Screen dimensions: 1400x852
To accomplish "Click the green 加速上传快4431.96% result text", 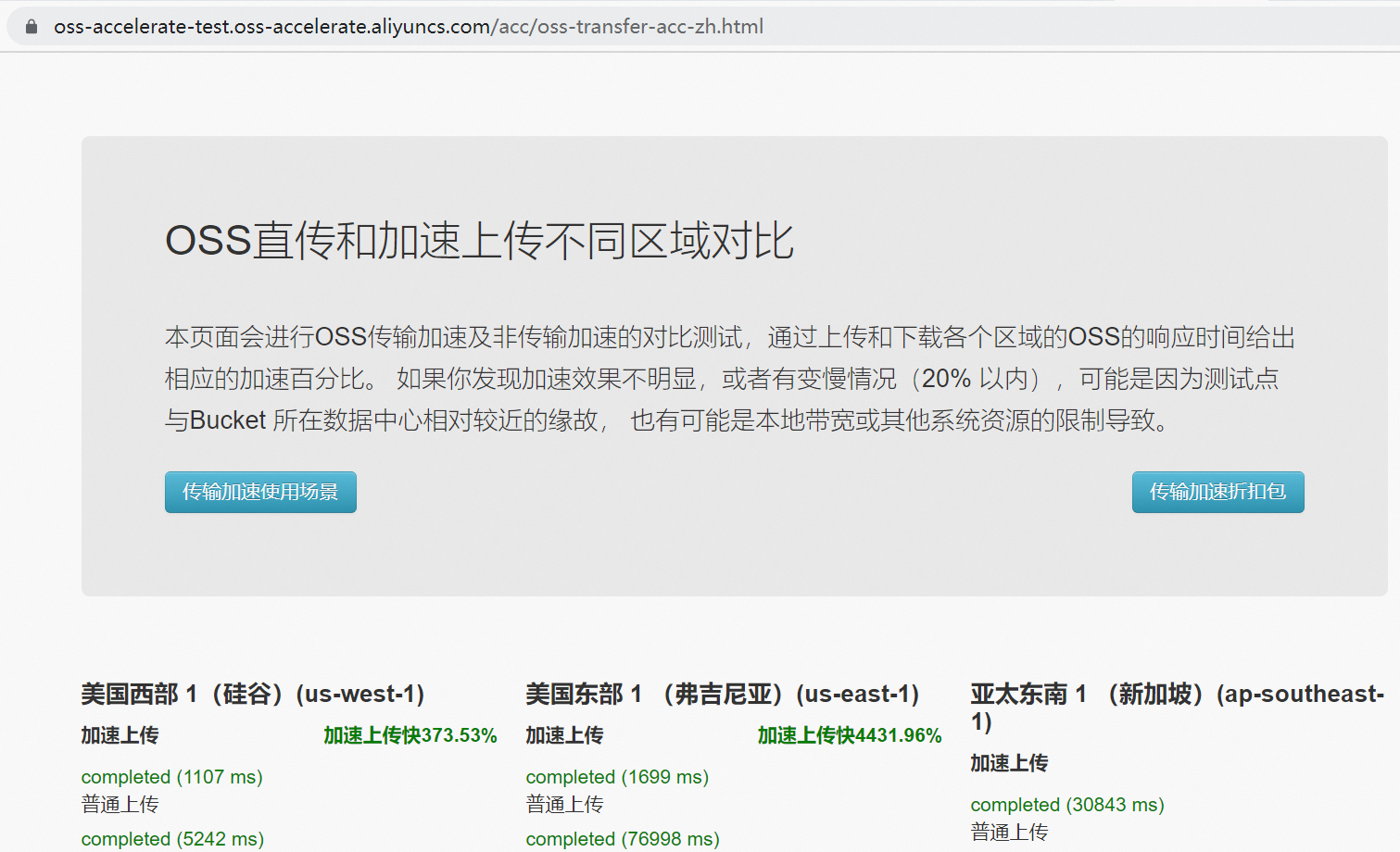I will [x=851, y=734].
